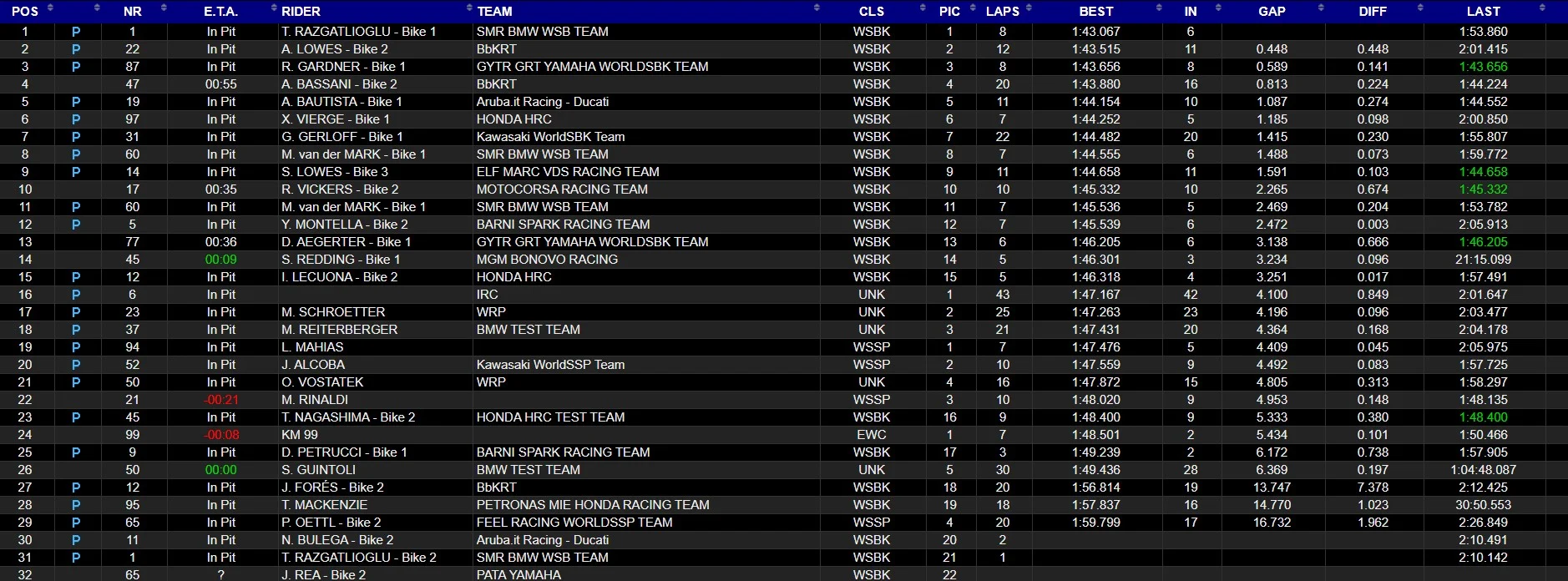This screenshot has width=1568, height=581.
Task: Click the P pit indicator in T. NAGASHIMA row
Action: pos(76,417)
